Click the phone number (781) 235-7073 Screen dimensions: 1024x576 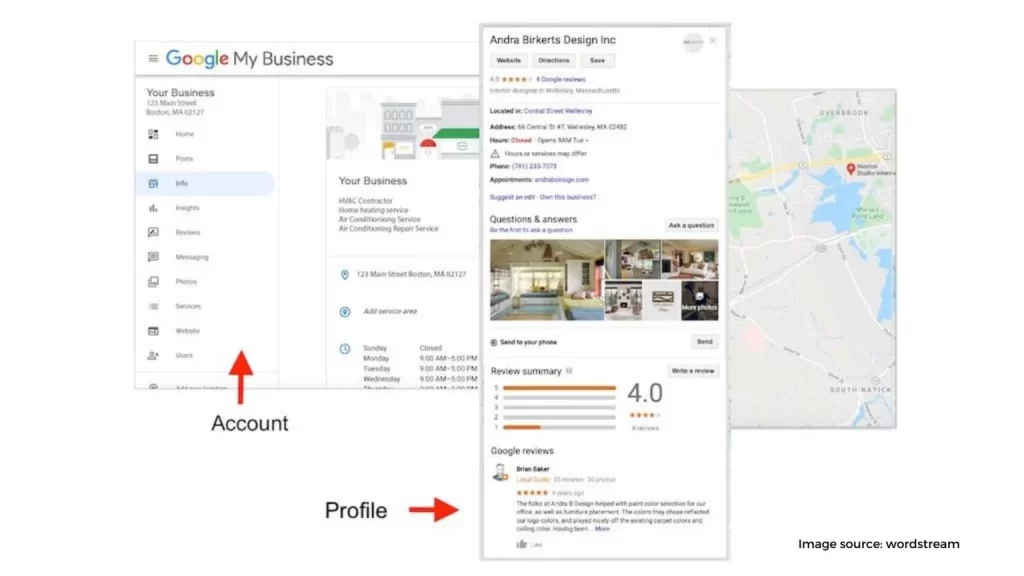click(x=534, y=167)
